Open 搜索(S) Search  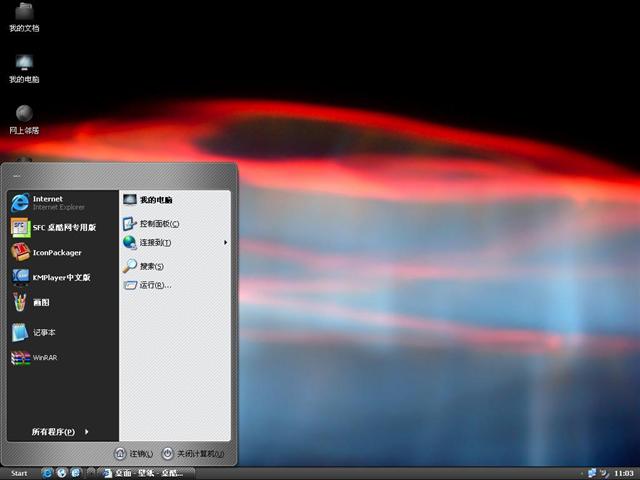pyautogui.click(x=175, y=266)
